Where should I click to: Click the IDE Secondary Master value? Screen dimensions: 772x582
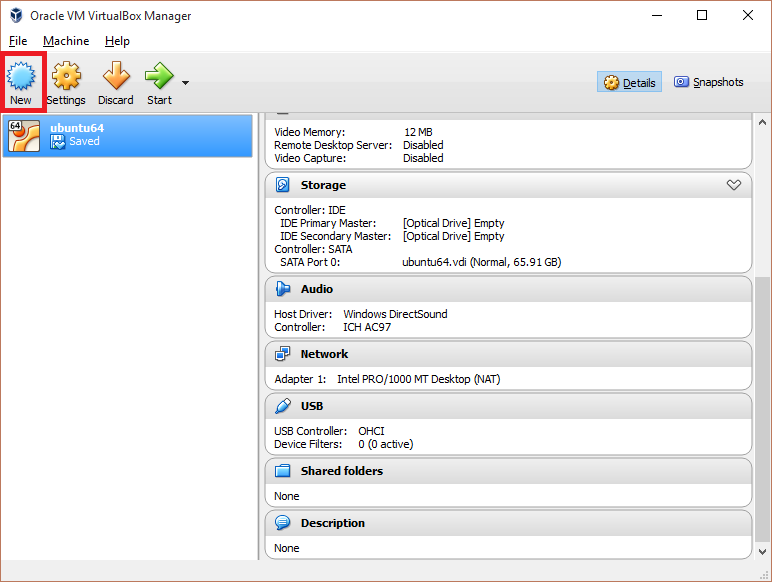point(453,236)
